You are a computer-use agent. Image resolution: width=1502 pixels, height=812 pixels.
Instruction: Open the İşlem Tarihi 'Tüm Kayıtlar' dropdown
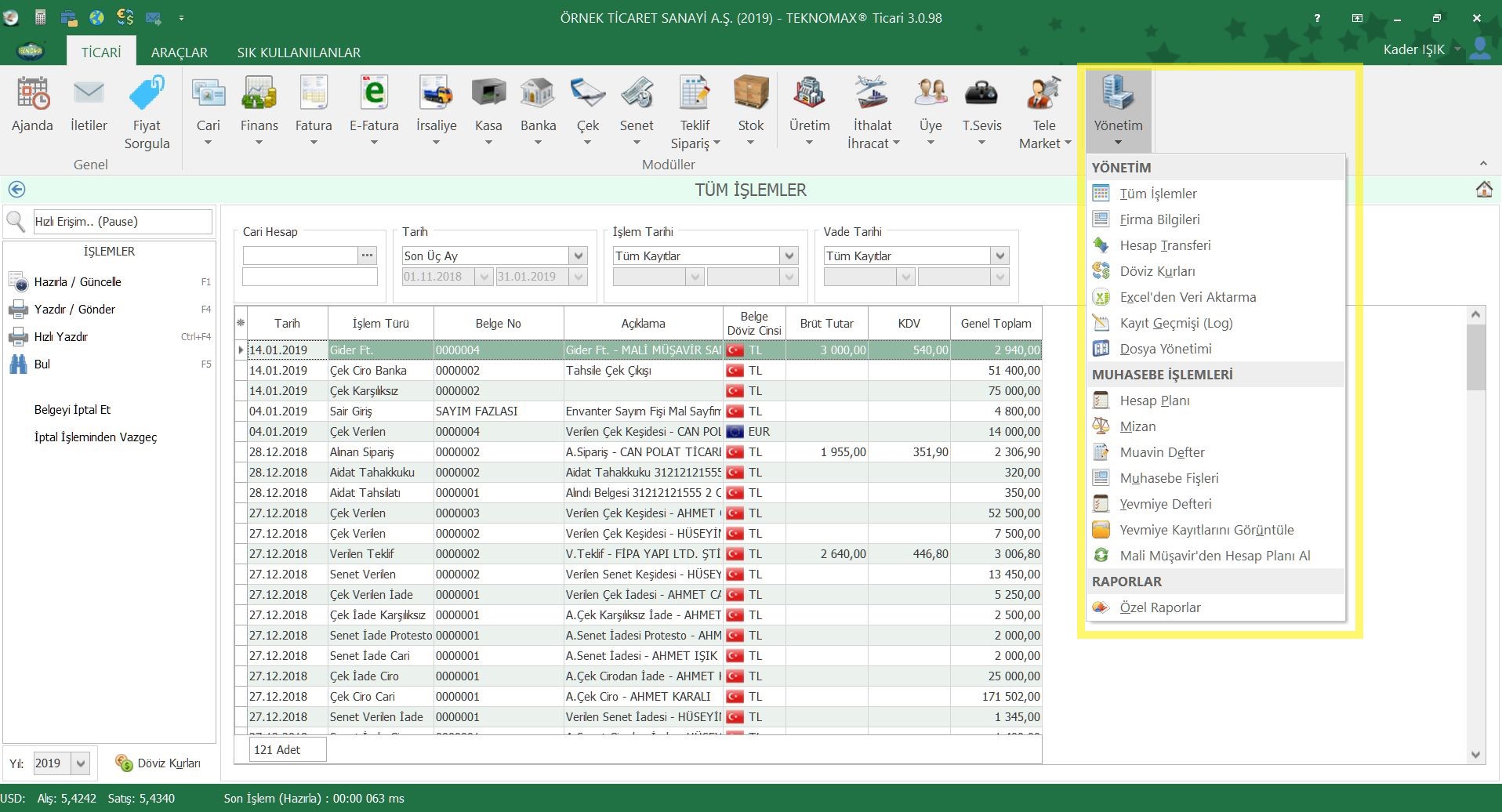tap(789, 256)
